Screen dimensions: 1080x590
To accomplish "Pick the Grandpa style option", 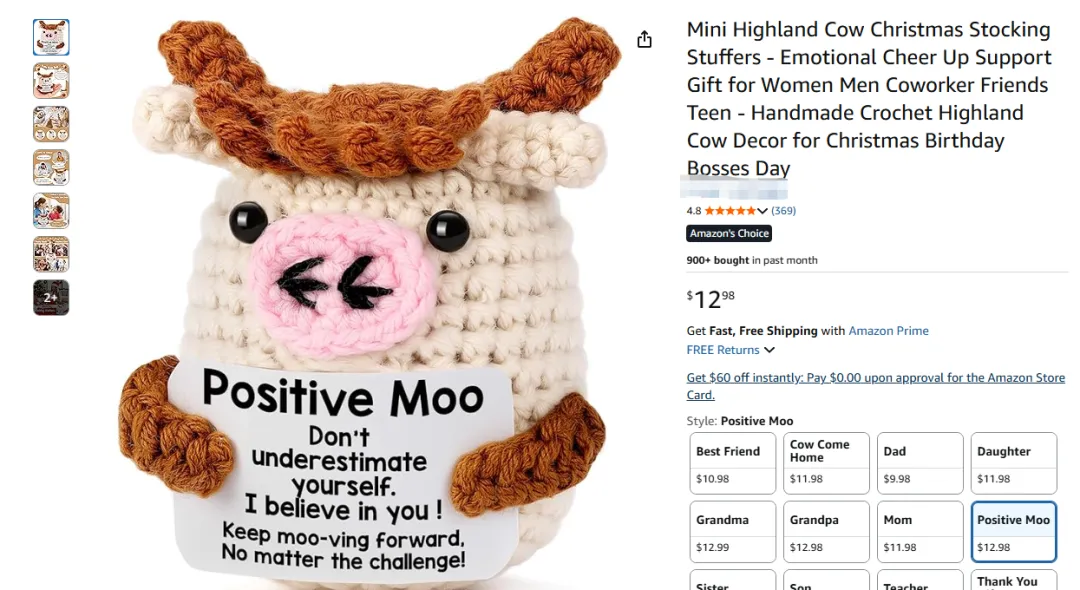I will coord(826,531).
